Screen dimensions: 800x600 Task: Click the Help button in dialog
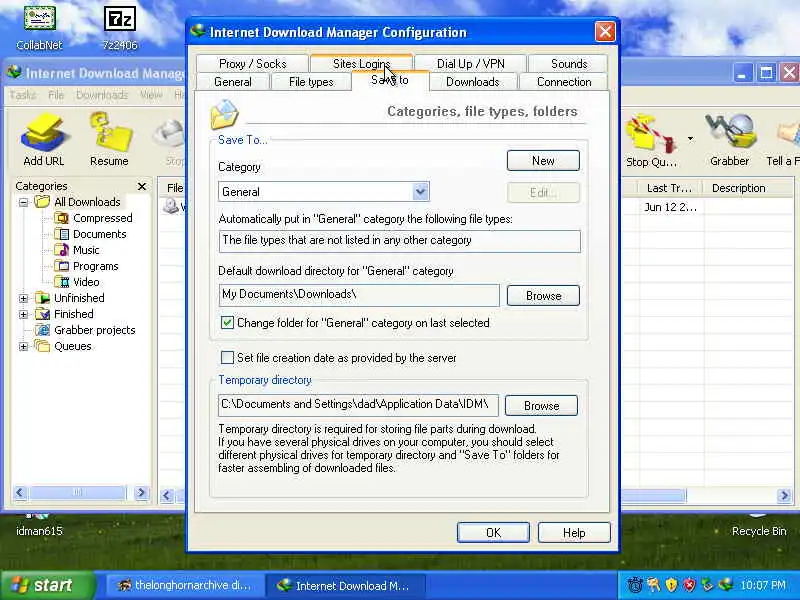tap(574, 533)
